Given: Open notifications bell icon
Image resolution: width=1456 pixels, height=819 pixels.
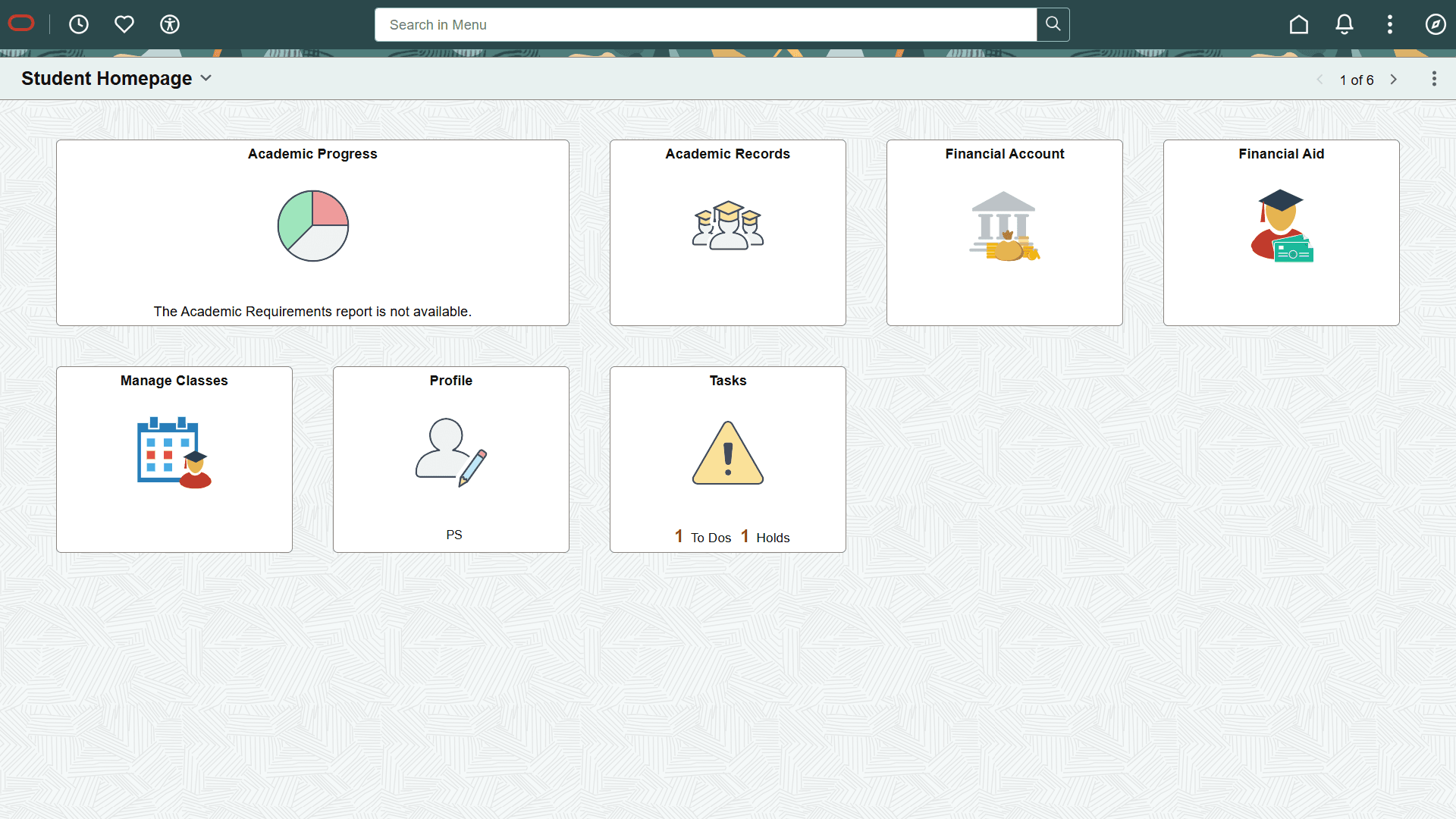Looking at the screenshot, I should 1345,24.
